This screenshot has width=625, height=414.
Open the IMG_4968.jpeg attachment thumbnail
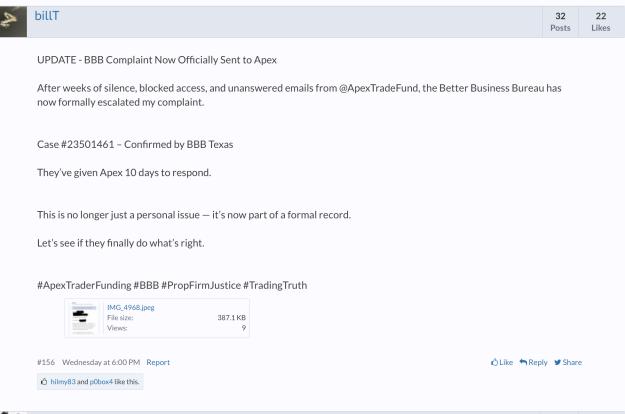(84, 318)
